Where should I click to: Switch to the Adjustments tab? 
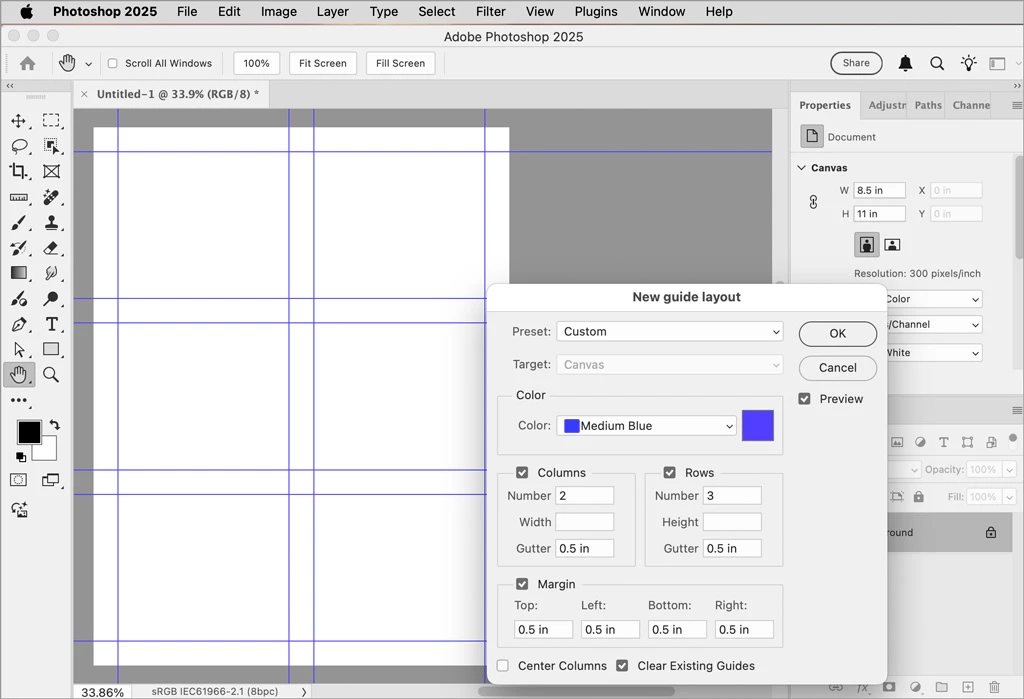click(886, 105)
